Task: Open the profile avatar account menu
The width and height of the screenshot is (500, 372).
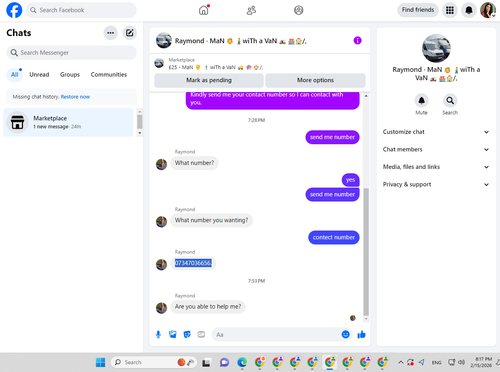Action: [x=488, y=10]
